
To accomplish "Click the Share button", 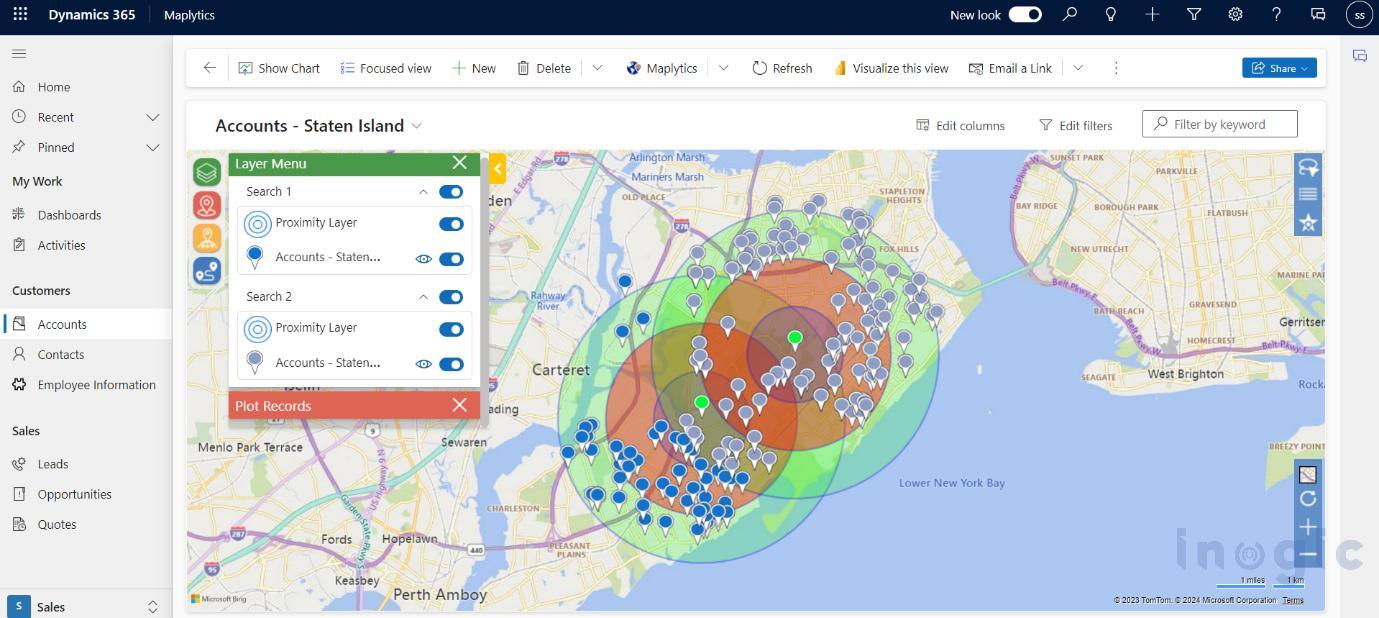I will [x=1279, y=68].
